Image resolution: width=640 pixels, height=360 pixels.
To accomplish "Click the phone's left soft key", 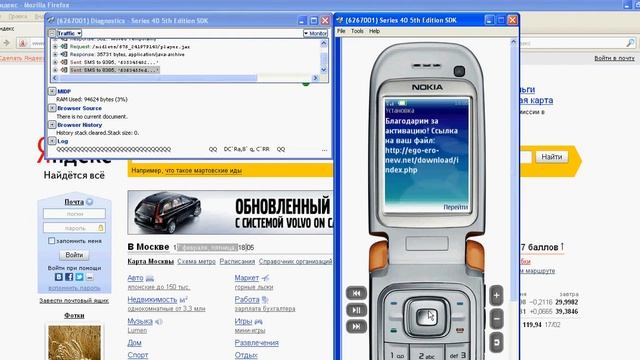I will [393, 304].
